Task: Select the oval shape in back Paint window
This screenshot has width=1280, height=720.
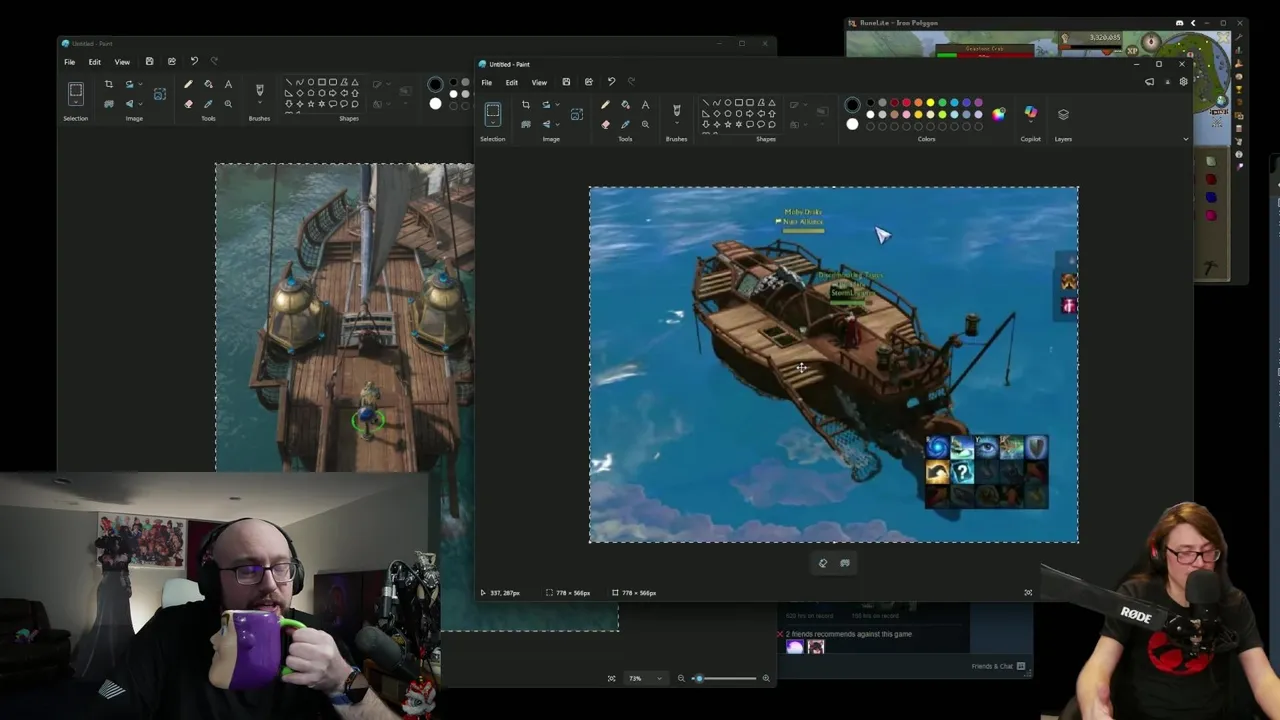Action: (311, 82)
